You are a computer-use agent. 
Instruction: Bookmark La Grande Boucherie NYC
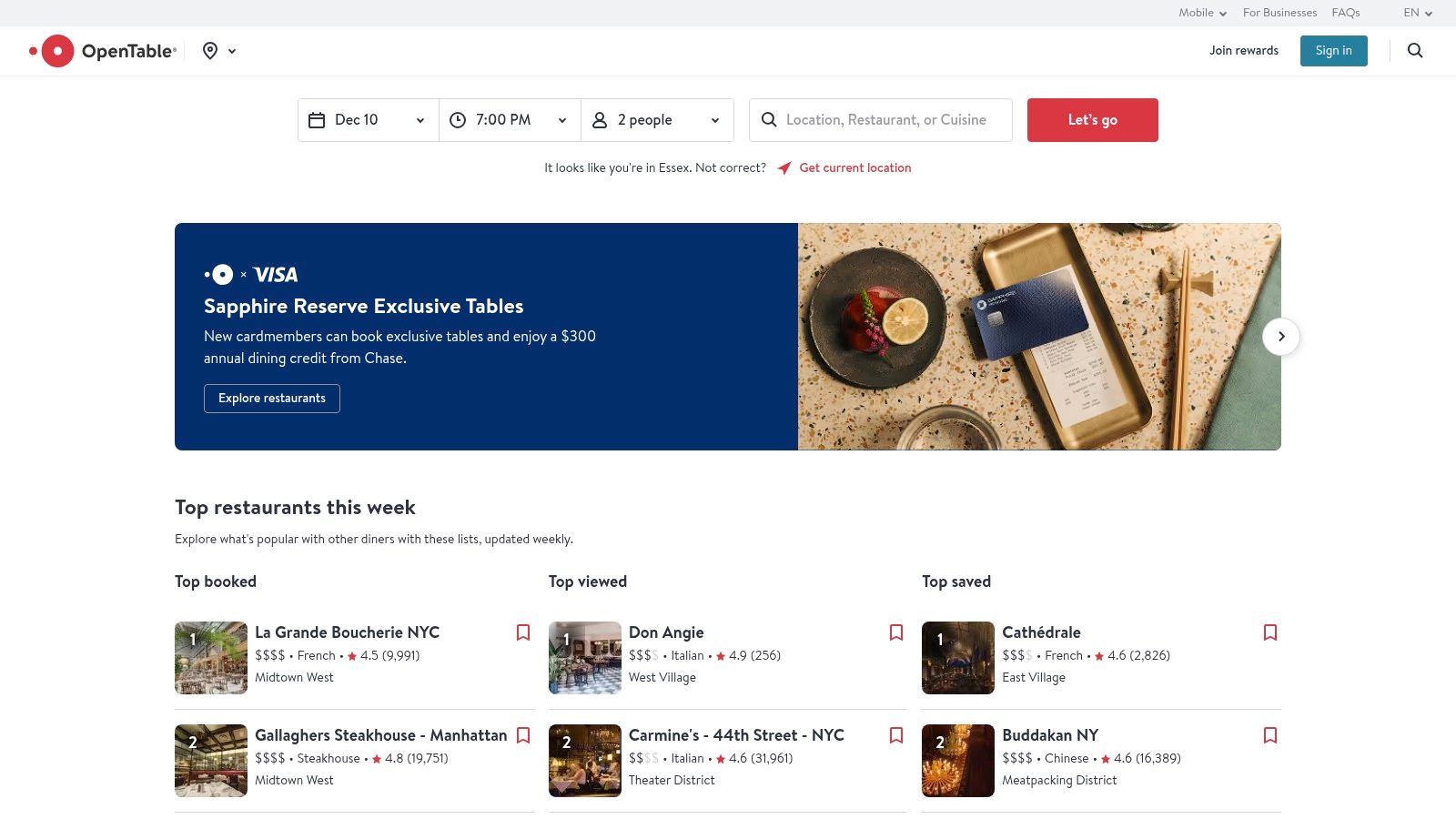523,632
